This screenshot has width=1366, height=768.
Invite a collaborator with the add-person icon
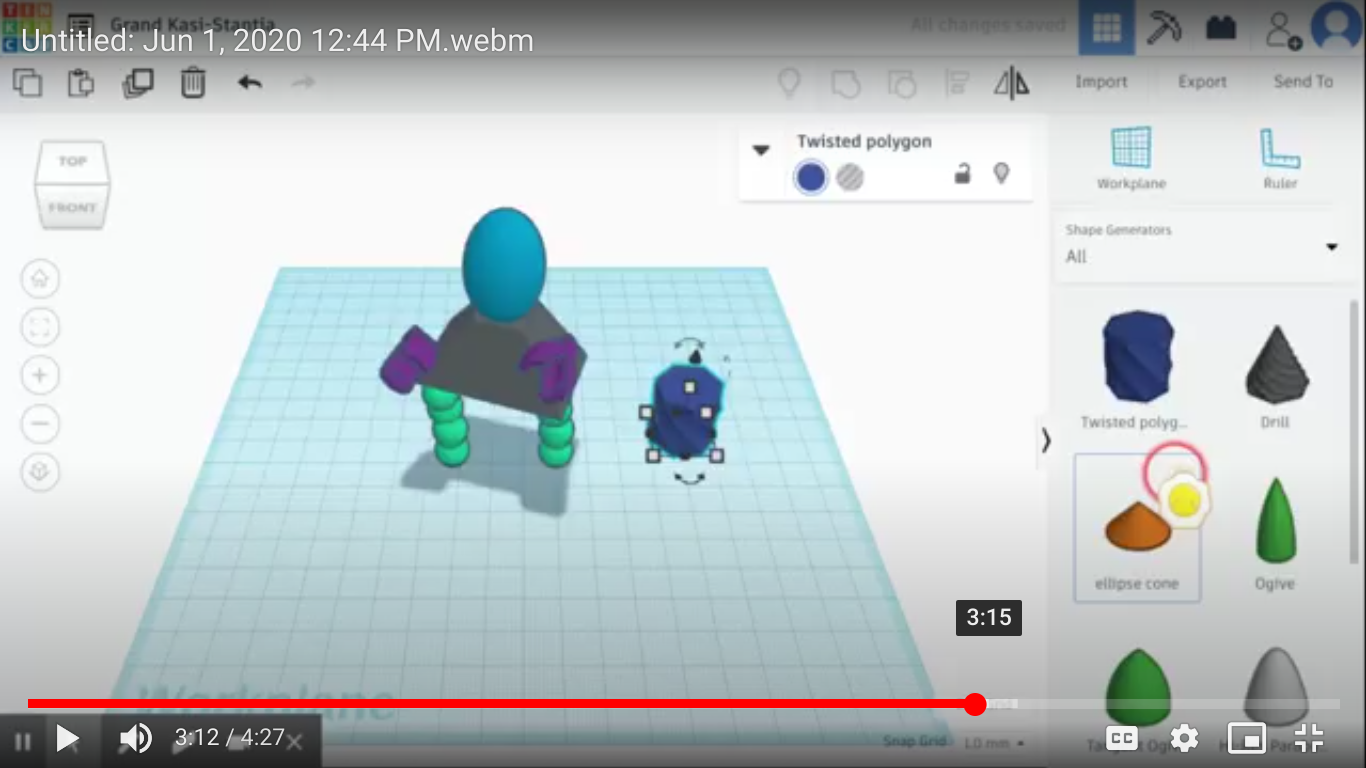1282,29
